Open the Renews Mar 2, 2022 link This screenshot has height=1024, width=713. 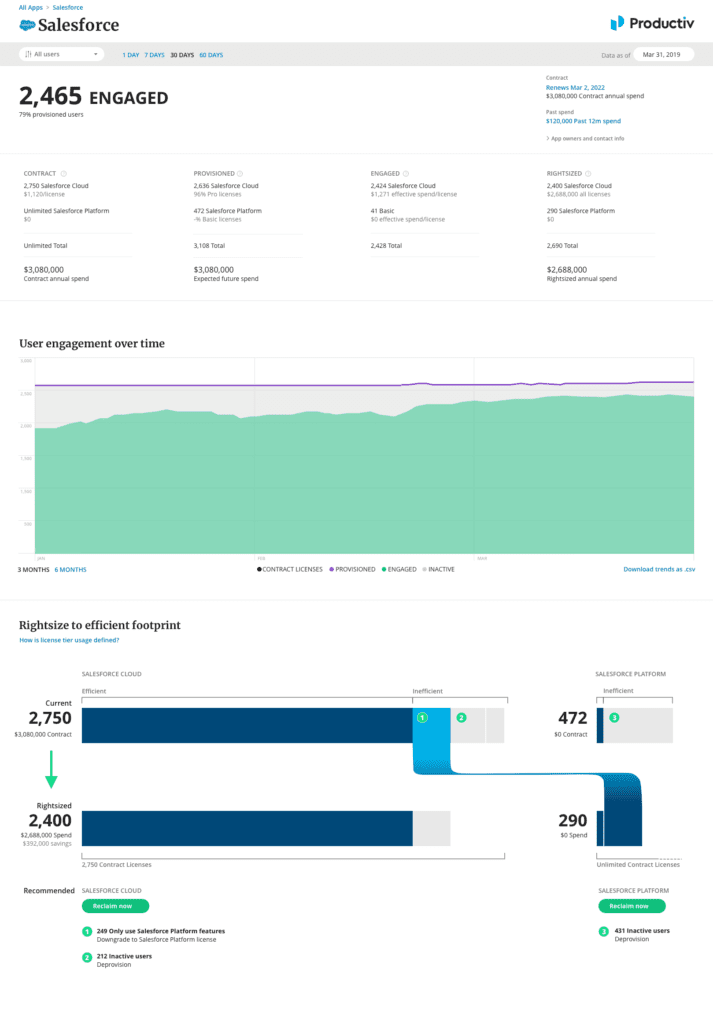coord(575,88)
